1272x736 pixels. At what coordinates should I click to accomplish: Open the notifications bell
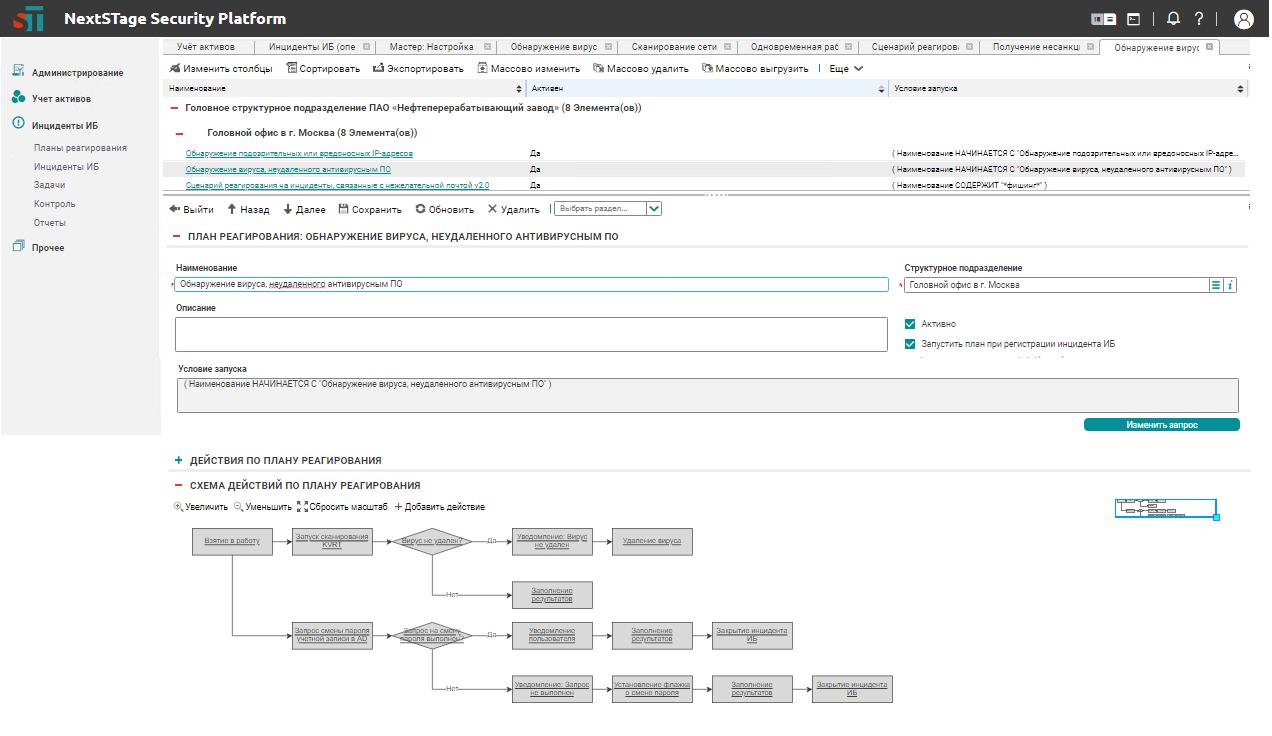pyautogui.click(x=1173, y=18)
